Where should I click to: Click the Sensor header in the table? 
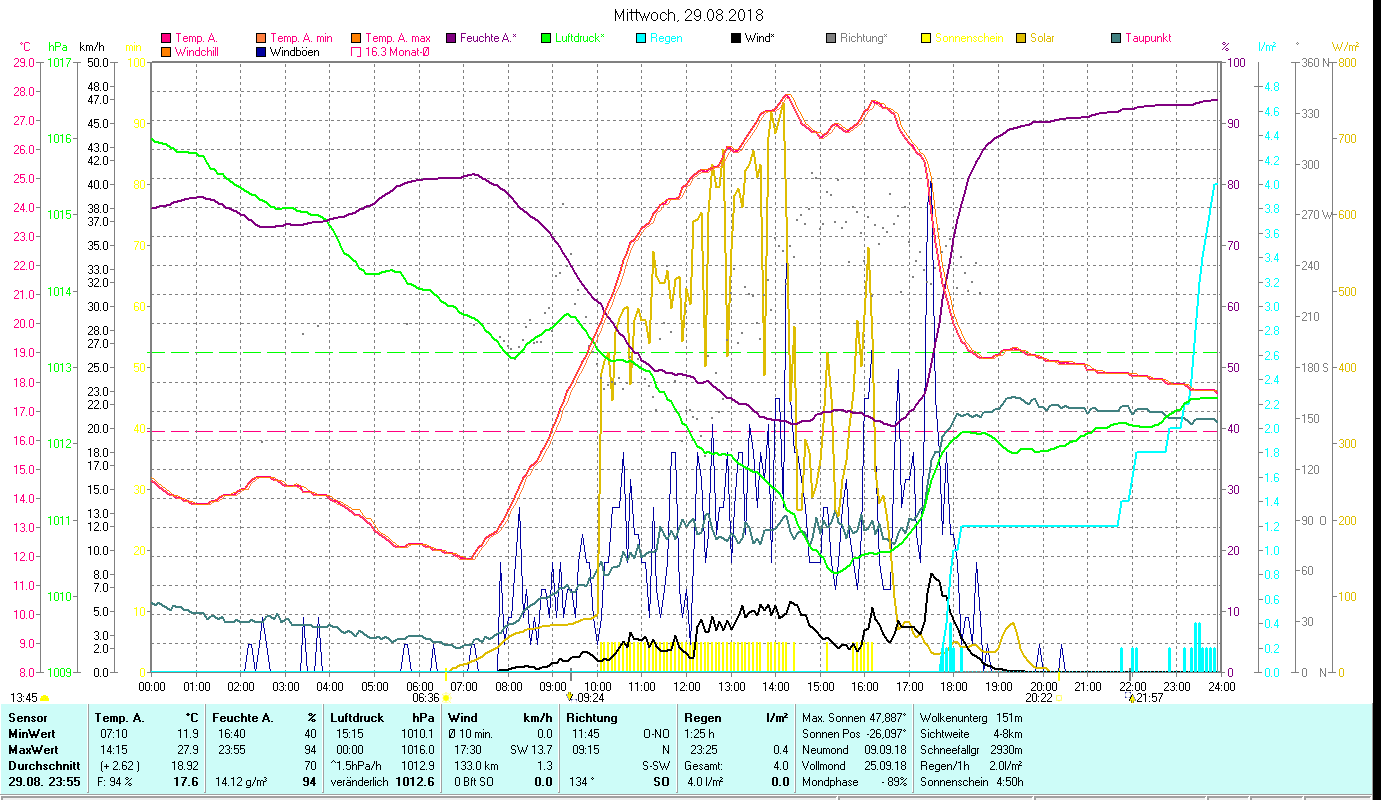(27, 718)
